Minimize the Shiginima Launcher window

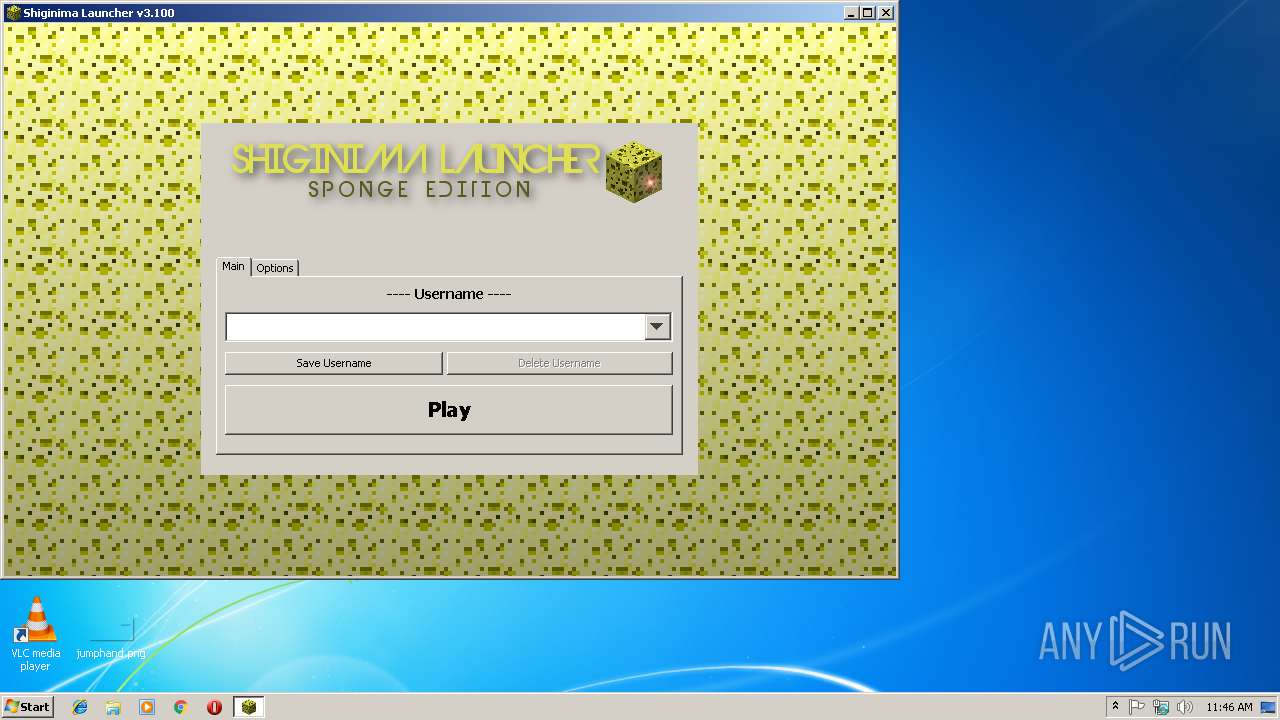point(850,13)
